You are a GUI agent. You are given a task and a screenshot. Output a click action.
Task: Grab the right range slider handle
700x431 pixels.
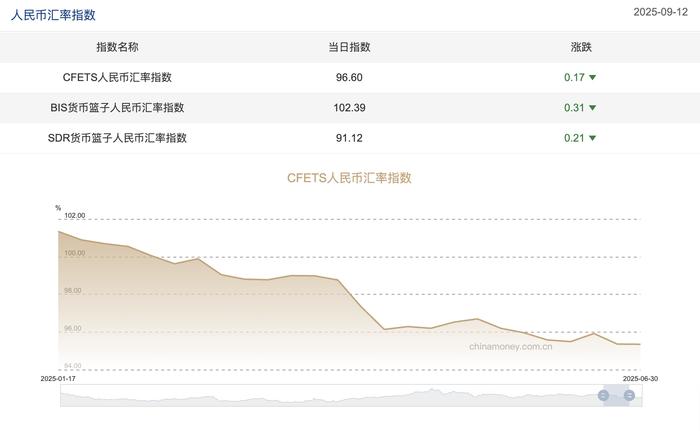(629, 395)
